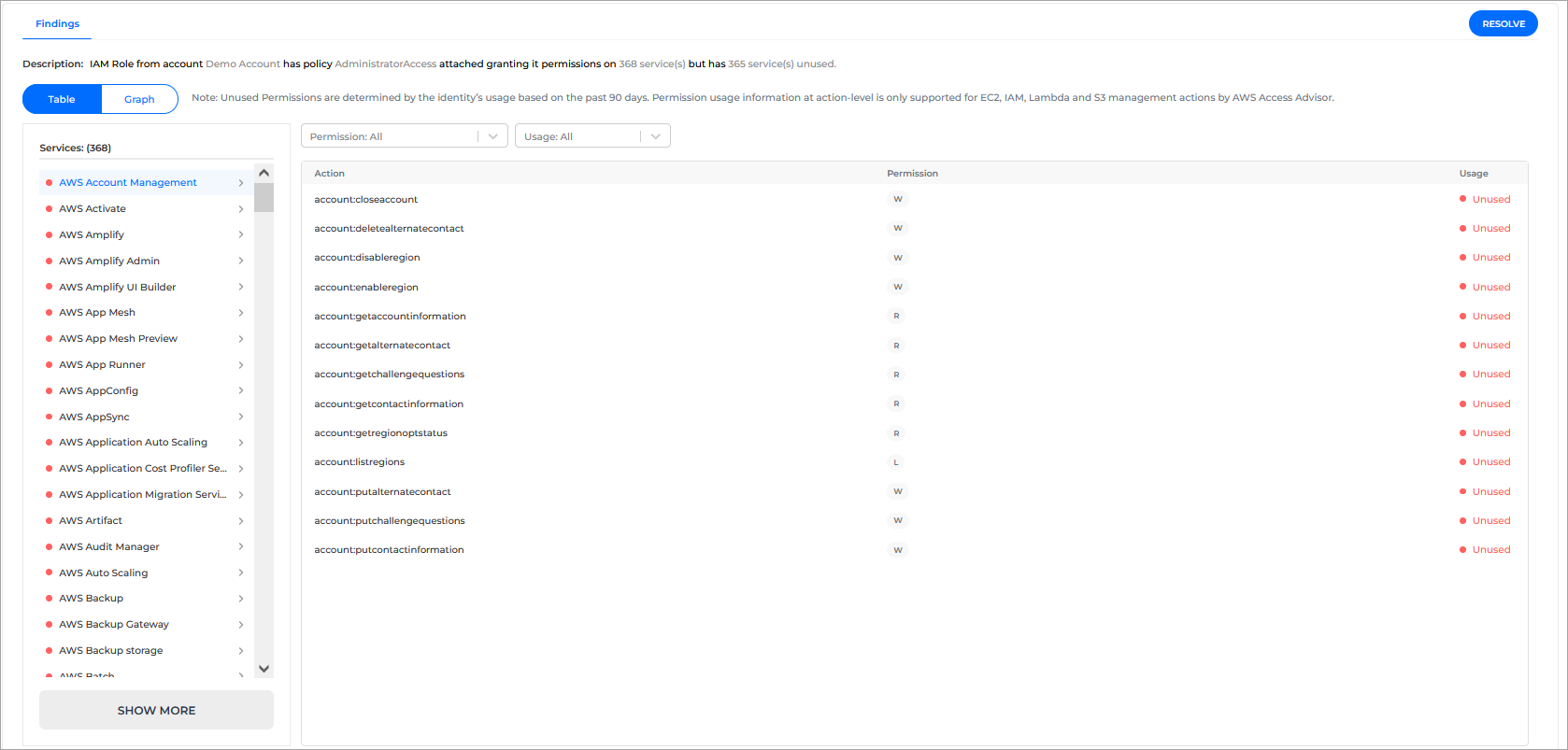Click the 368 service(s) link

coord(652,64)
